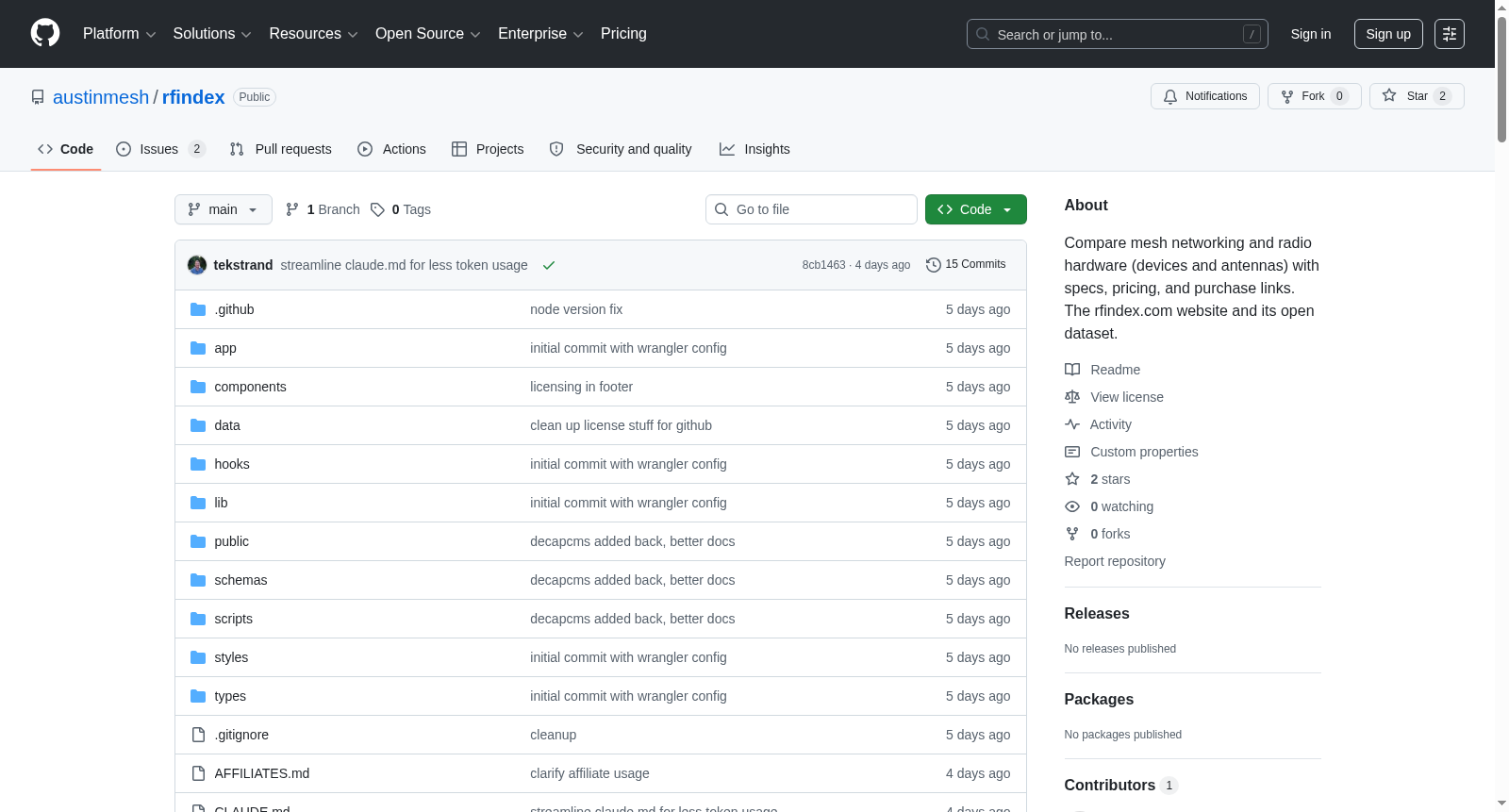Open the Enterprise navigation menu

point(540,34)
